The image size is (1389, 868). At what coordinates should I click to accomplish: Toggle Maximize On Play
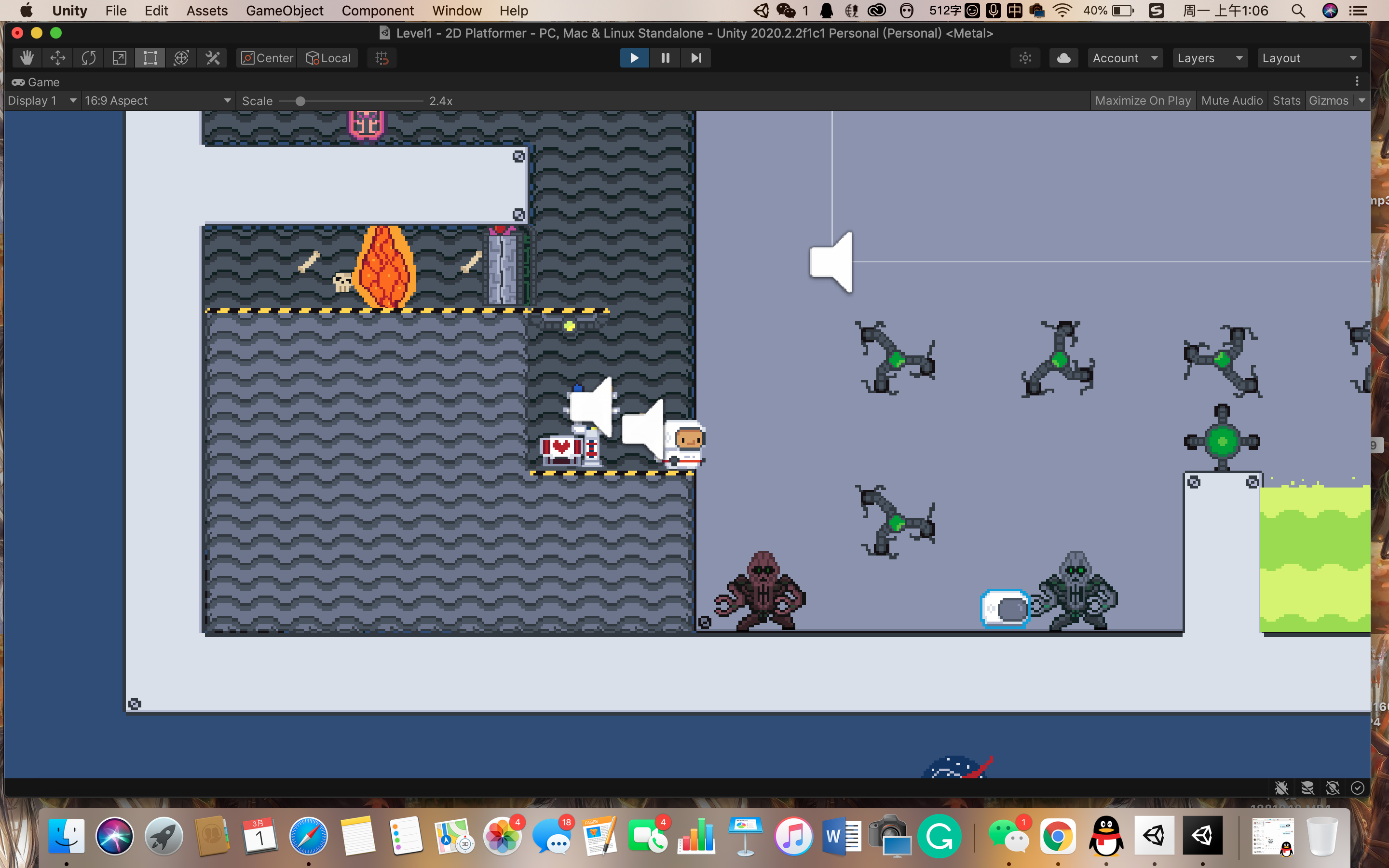pos(1142,100)
